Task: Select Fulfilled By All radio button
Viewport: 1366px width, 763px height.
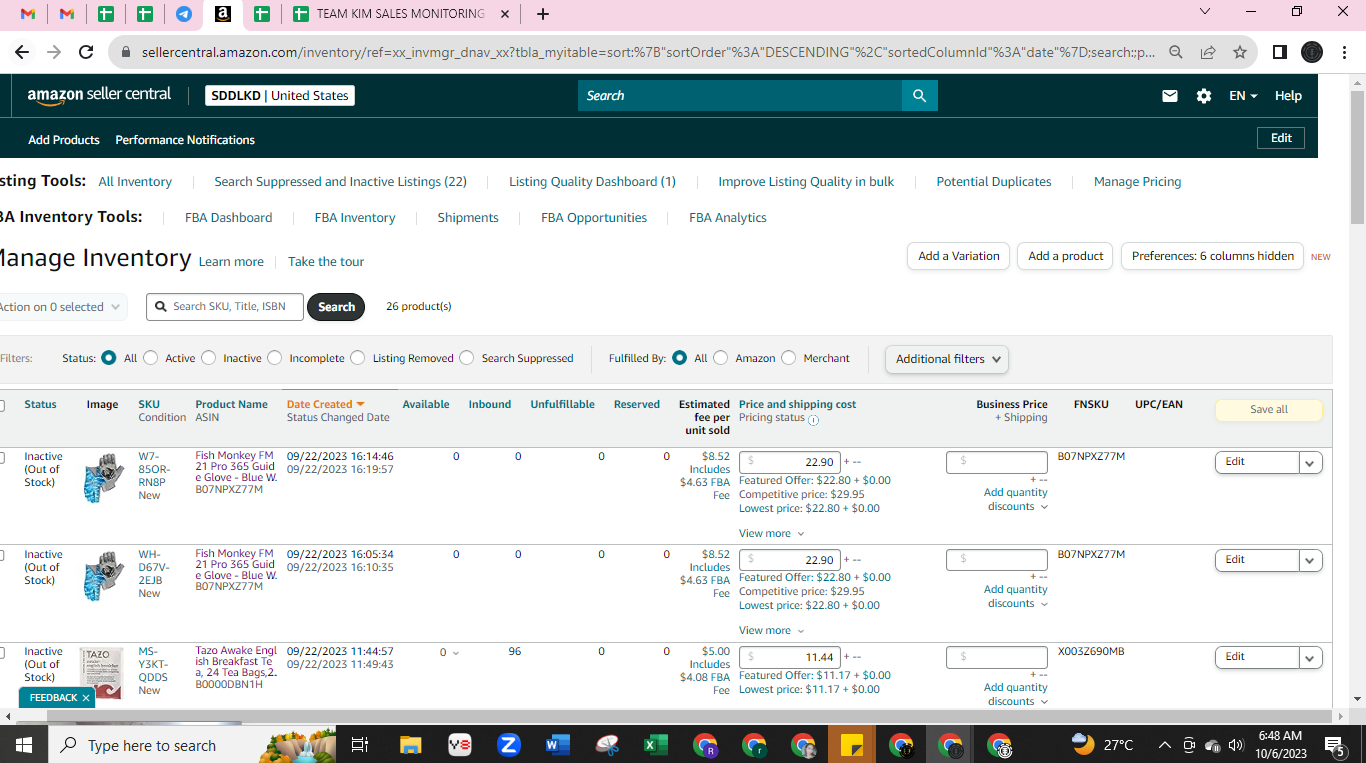Action: 680,358
